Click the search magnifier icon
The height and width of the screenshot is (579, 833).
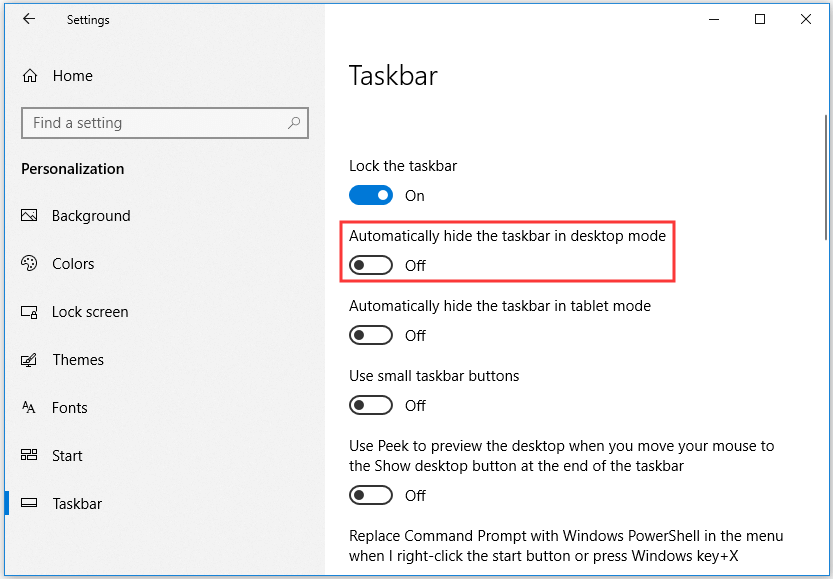coord(293,122)
